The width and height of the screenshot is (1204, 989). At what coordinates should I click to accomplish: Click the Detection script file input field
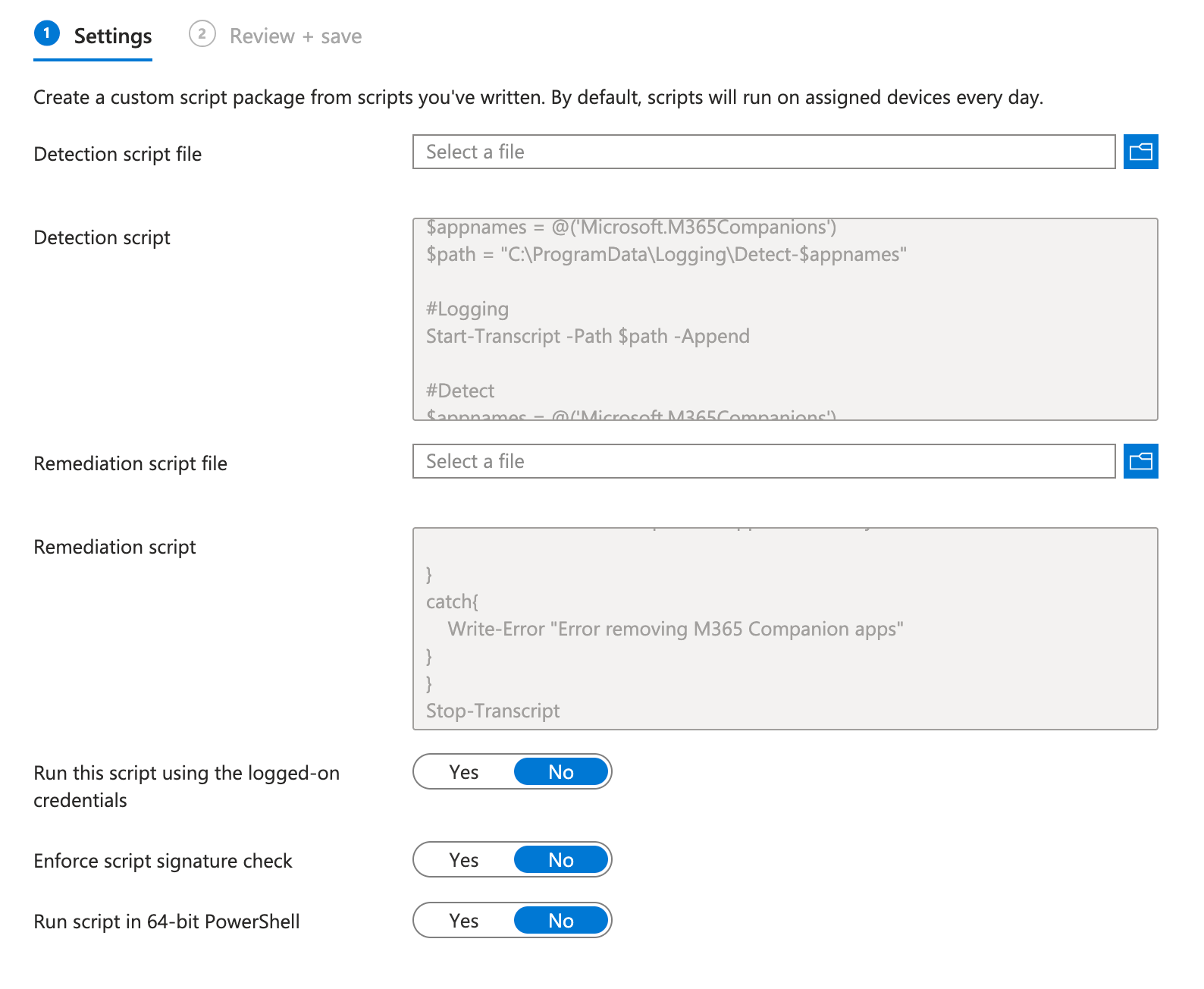[763, 152]
